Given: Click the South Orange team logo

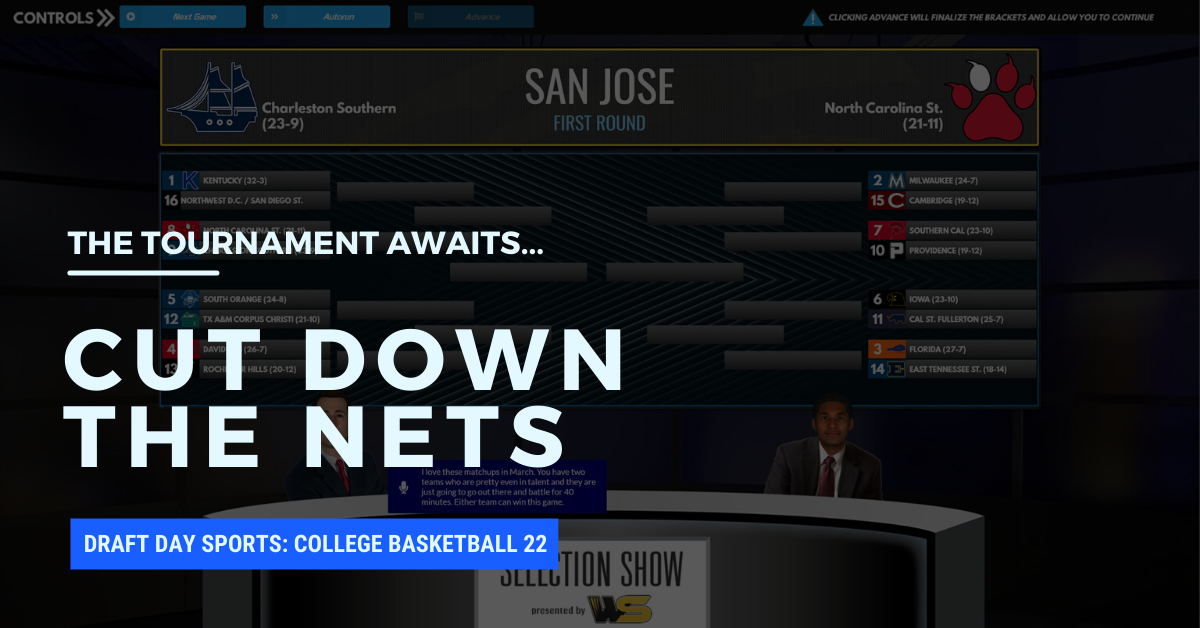Looking at the screenshot, I should click(x=190, y=299).
